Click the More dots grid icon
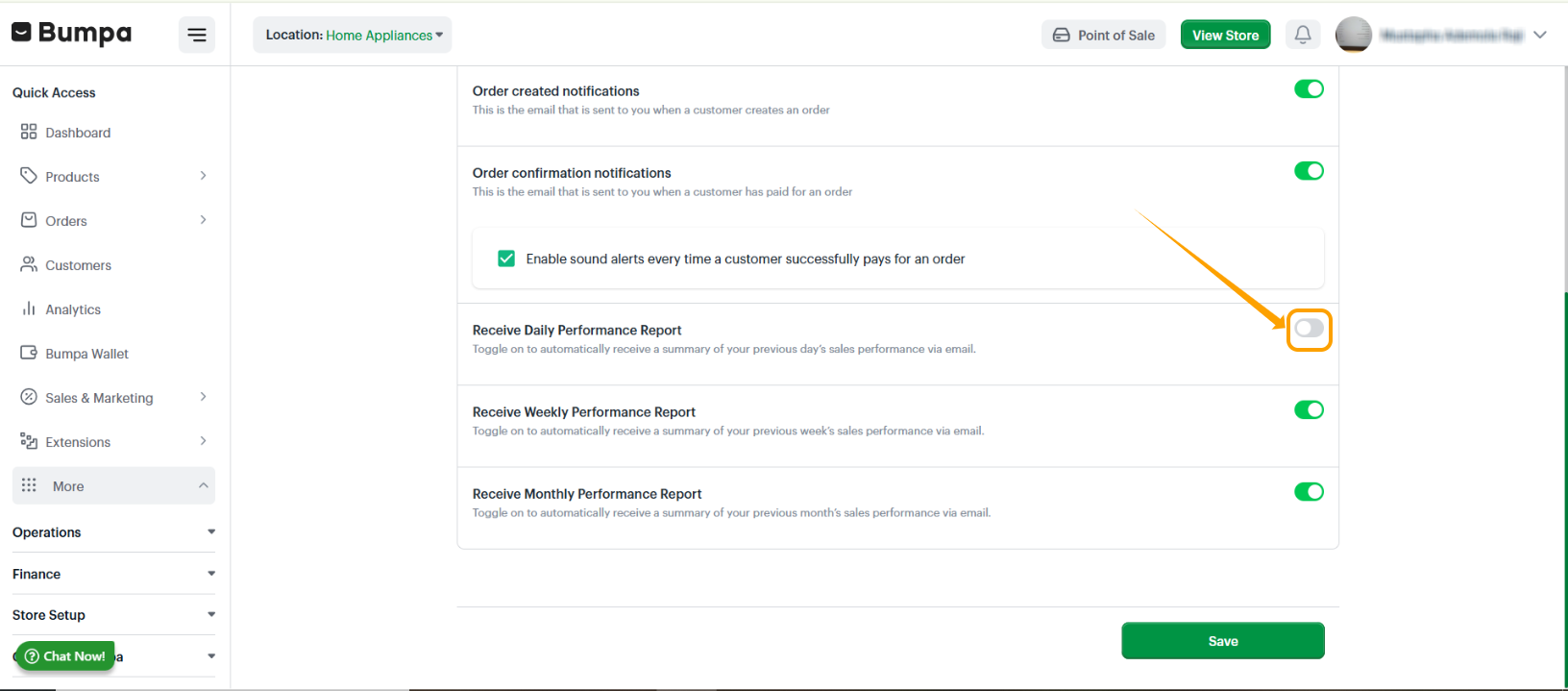Viewport: 1568px width, 691px height. point(29,485)
